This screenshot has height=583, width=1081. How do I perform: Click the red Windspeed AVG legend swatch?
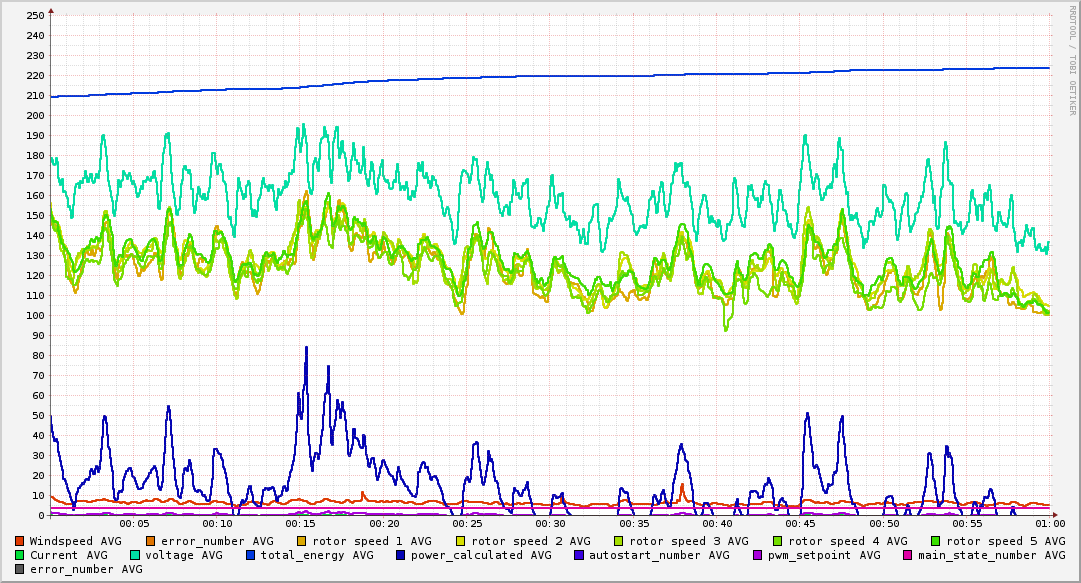[20, 541]
